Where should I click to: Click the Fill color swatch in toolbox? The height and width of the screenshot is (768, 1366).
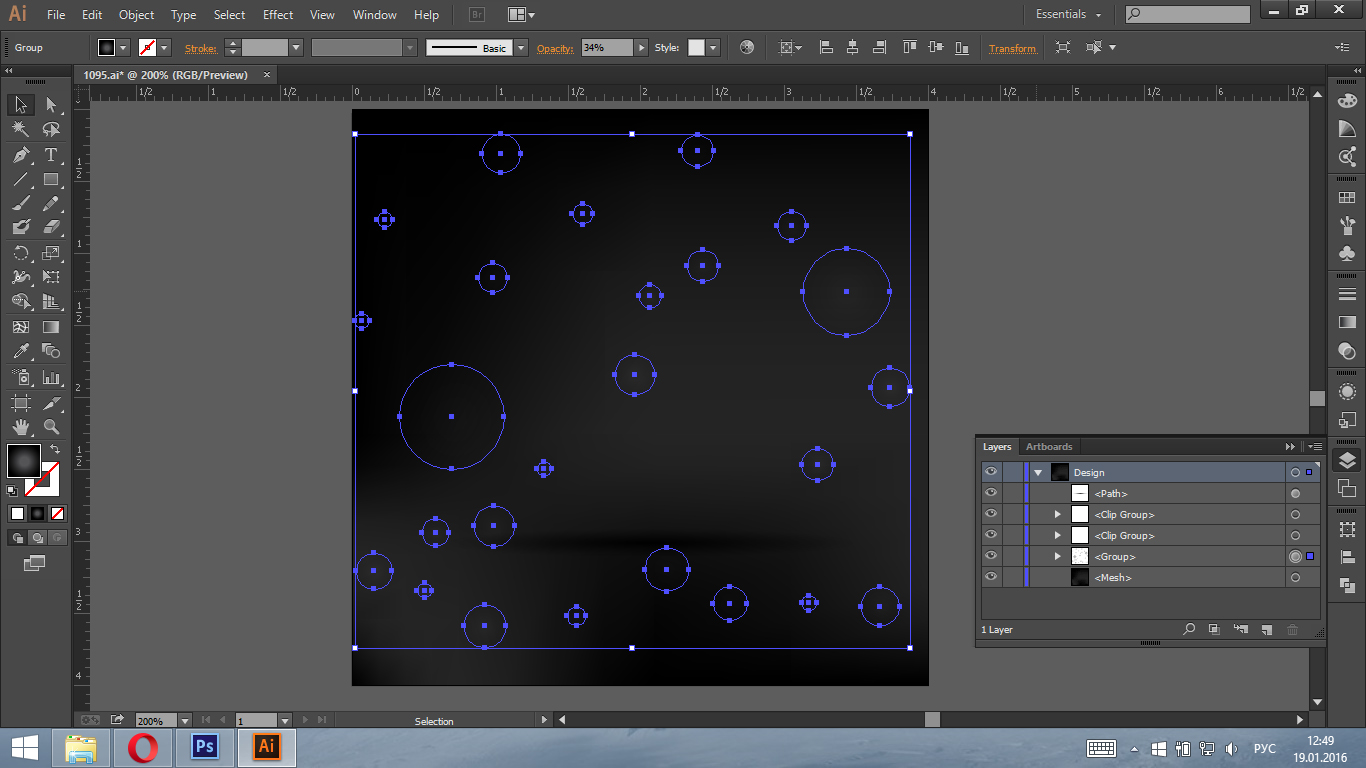tap(23, 461)
